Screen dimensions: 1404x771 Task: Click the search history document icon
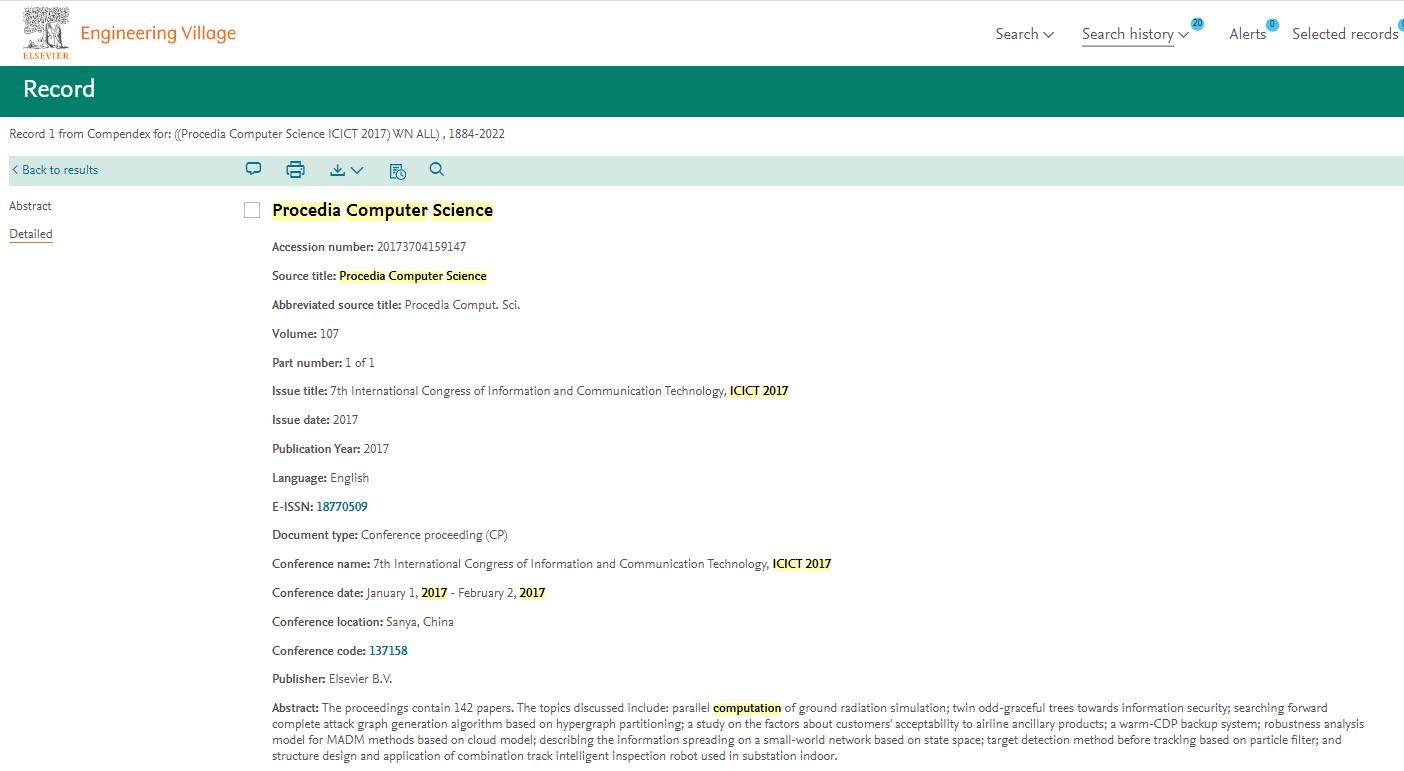point(398,171)
